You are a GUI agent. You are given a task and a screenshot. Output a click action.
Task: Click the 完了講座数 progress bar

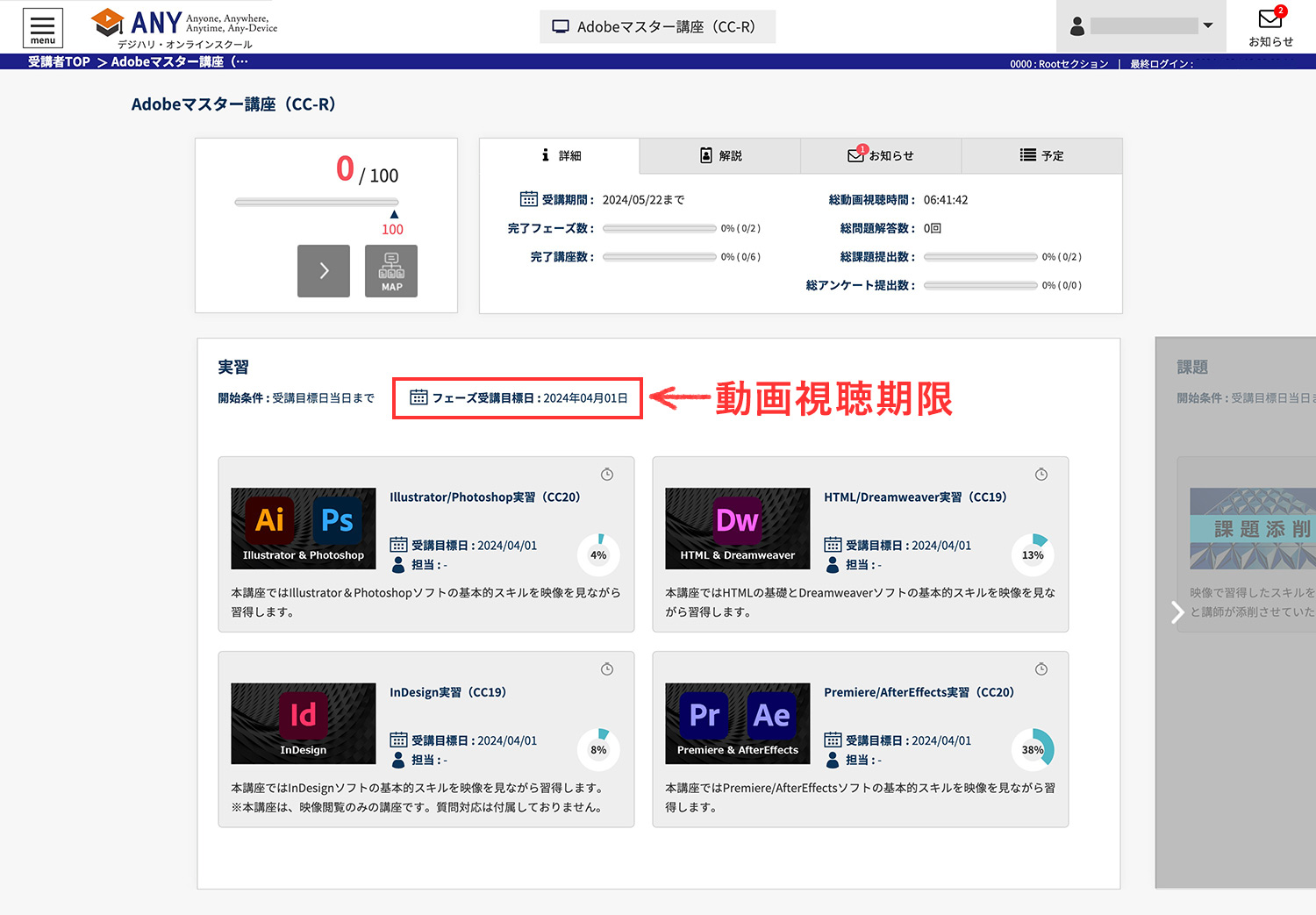click(x=660, y=257)
